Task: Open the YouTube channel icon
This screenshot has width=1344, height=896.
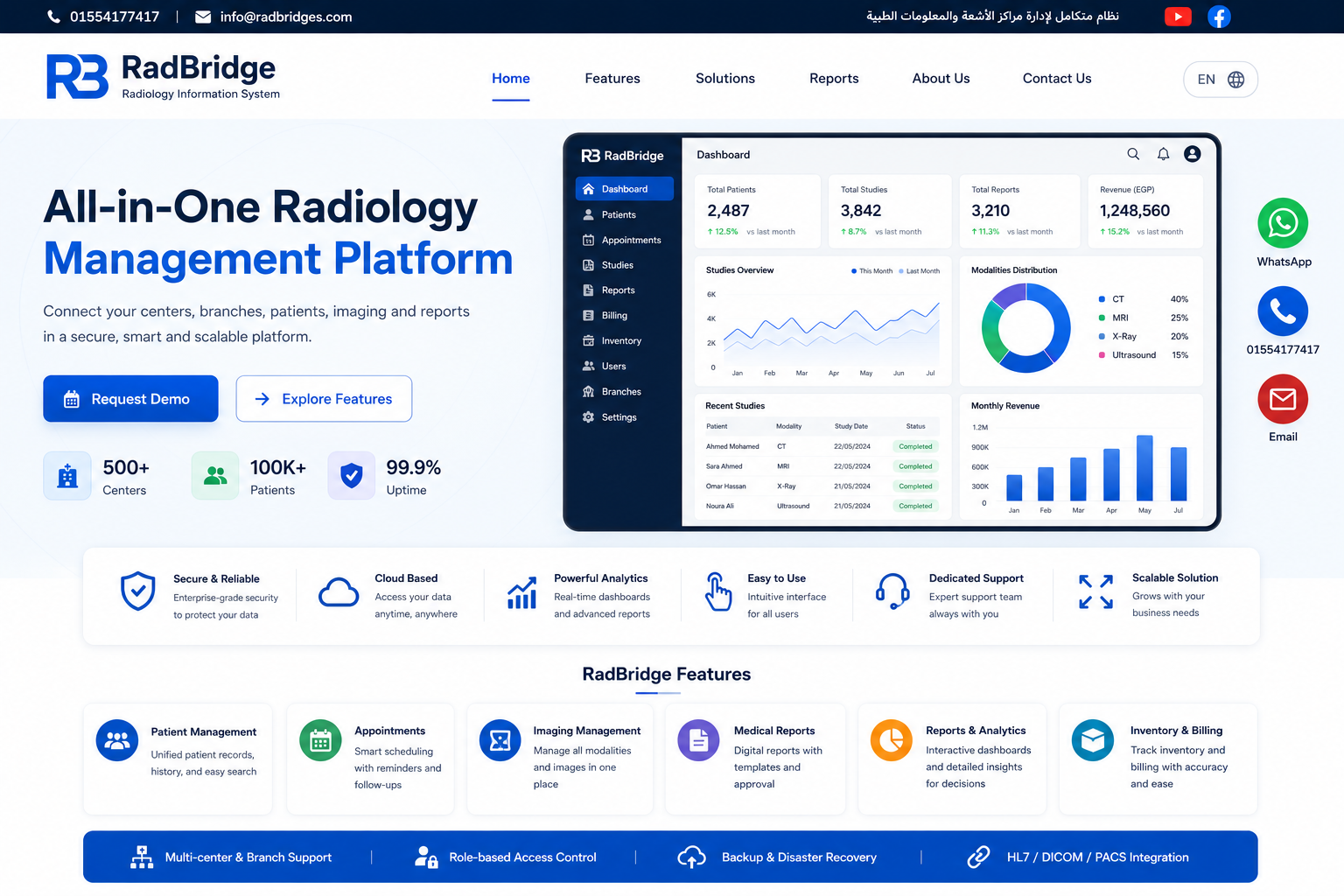Action: point(1178,17)
